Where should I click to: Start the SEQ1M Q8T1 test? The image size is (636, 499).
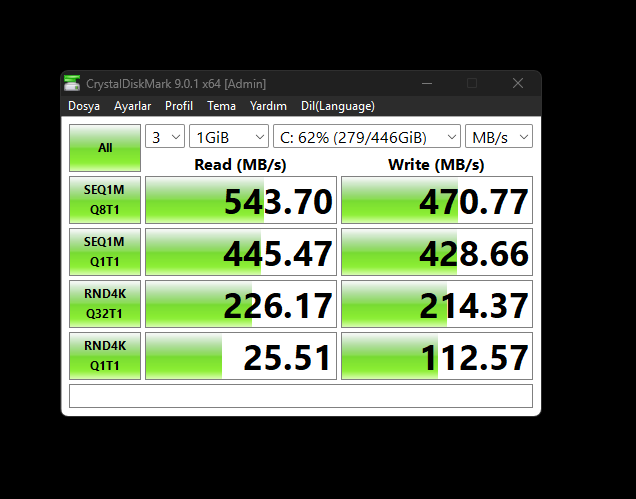(x=105, y=200)
